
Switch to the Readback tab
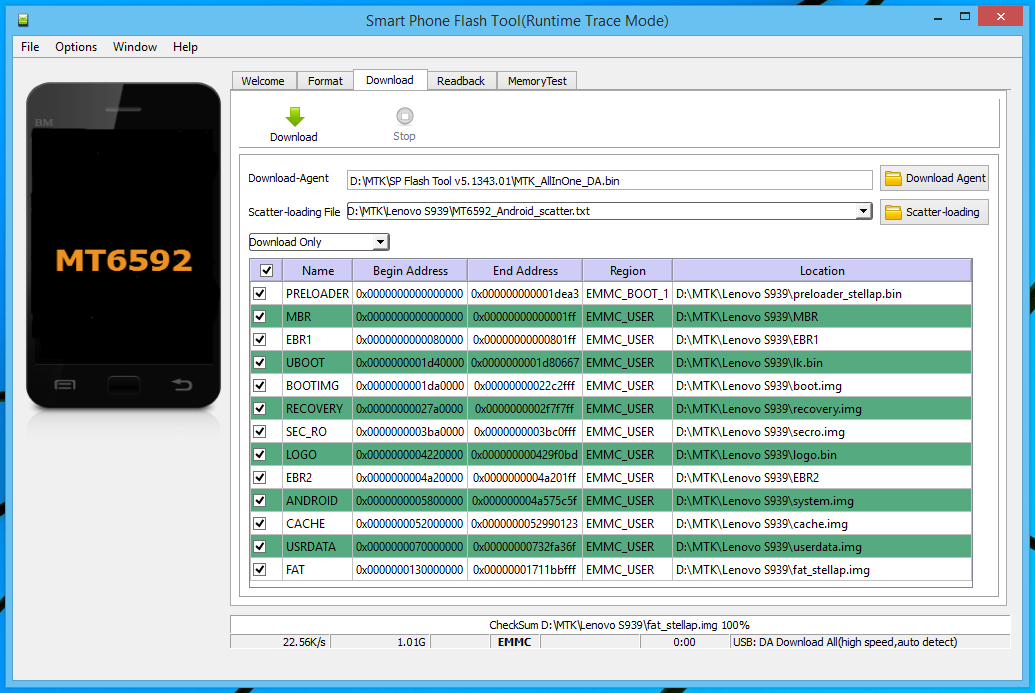tap(461, 81)
